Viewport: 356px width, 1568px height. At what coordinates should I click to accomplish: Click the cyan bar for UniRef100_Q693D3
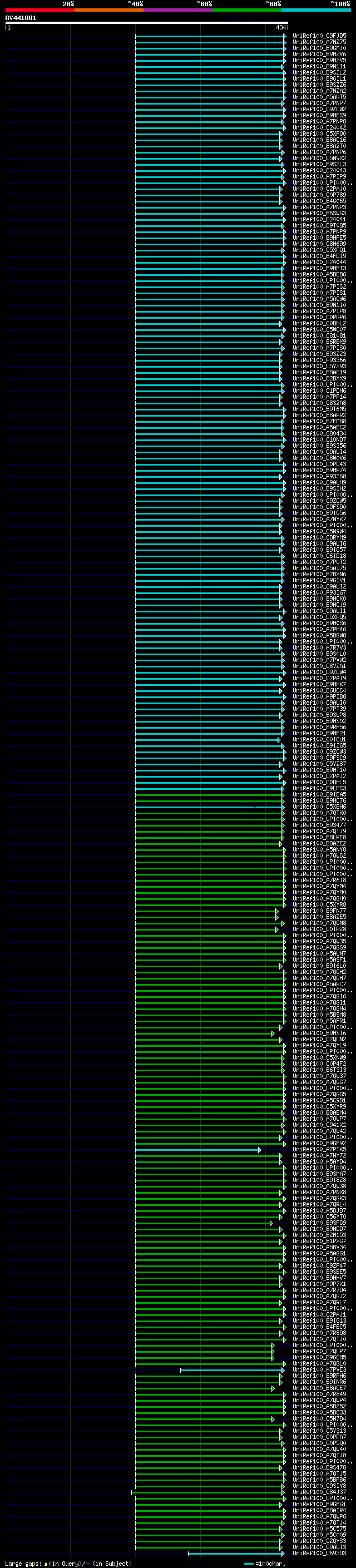[x=237, y=1554]
